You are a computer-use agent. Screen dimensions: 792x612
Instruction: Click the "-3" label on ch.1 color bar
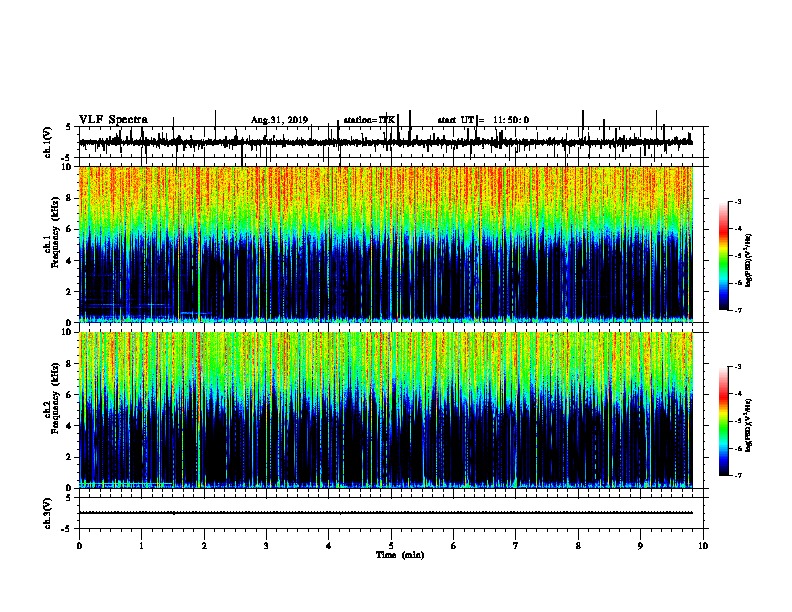coord(737,202)
